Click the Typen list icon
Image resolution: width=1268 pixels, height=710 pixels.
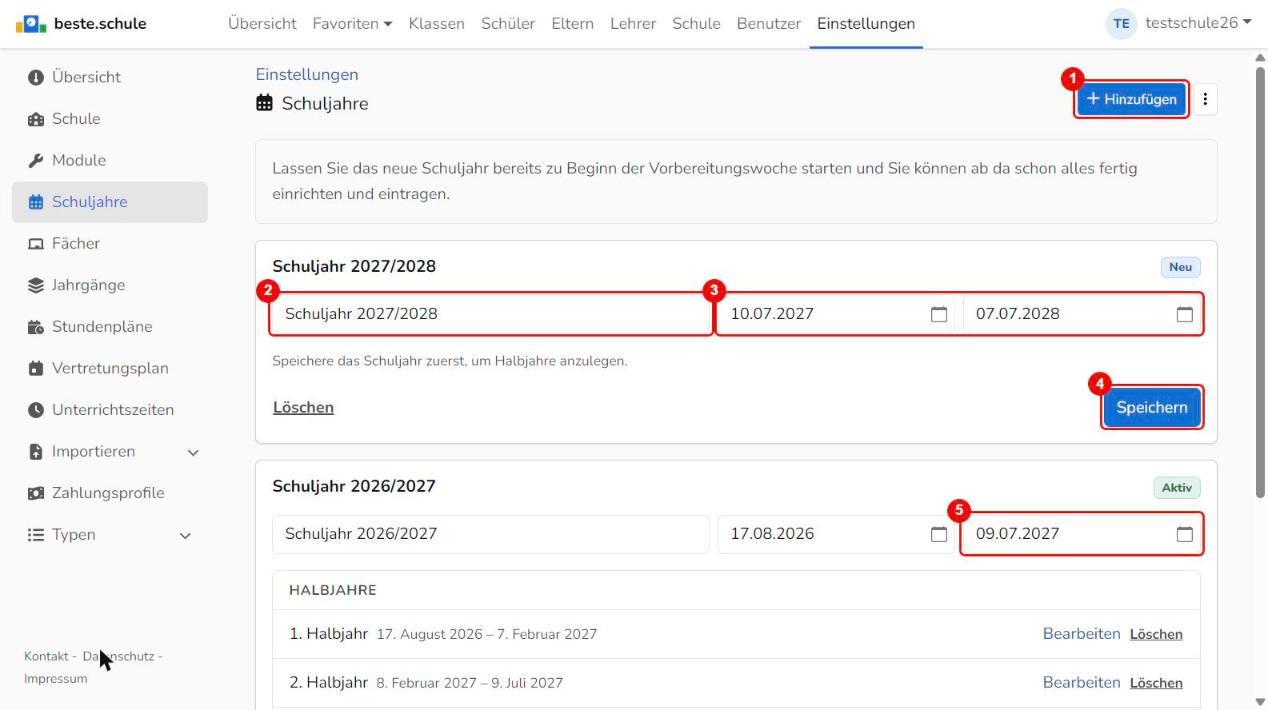(36, 535)
